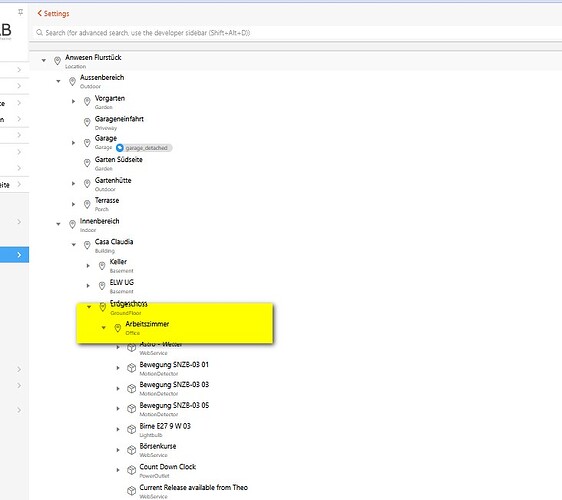Collapse the Innenbereich tree branch
The height and width of the screenshot is (500, 562).
click(58, 224)
